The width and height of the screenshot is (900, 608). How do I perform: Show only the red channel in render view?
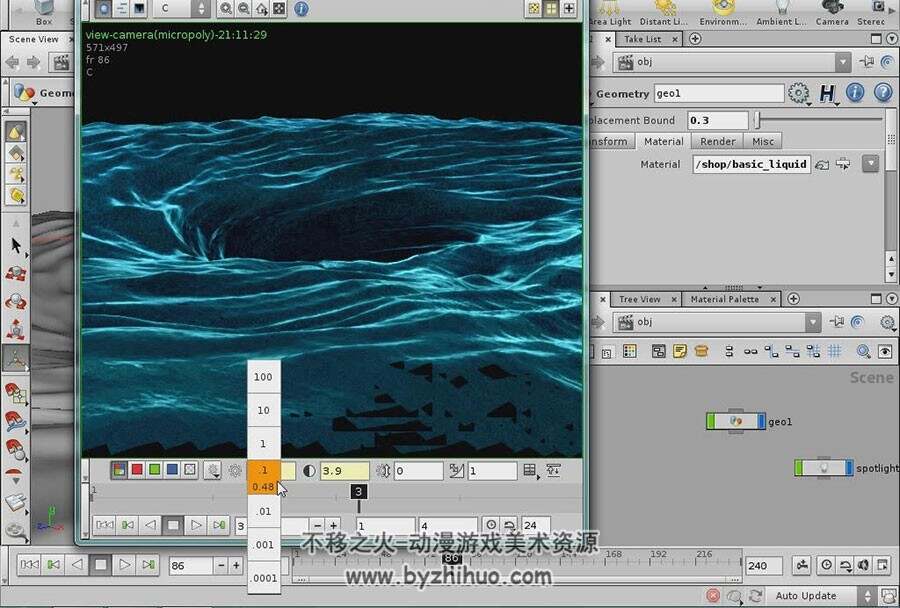(x=137, y=470)
